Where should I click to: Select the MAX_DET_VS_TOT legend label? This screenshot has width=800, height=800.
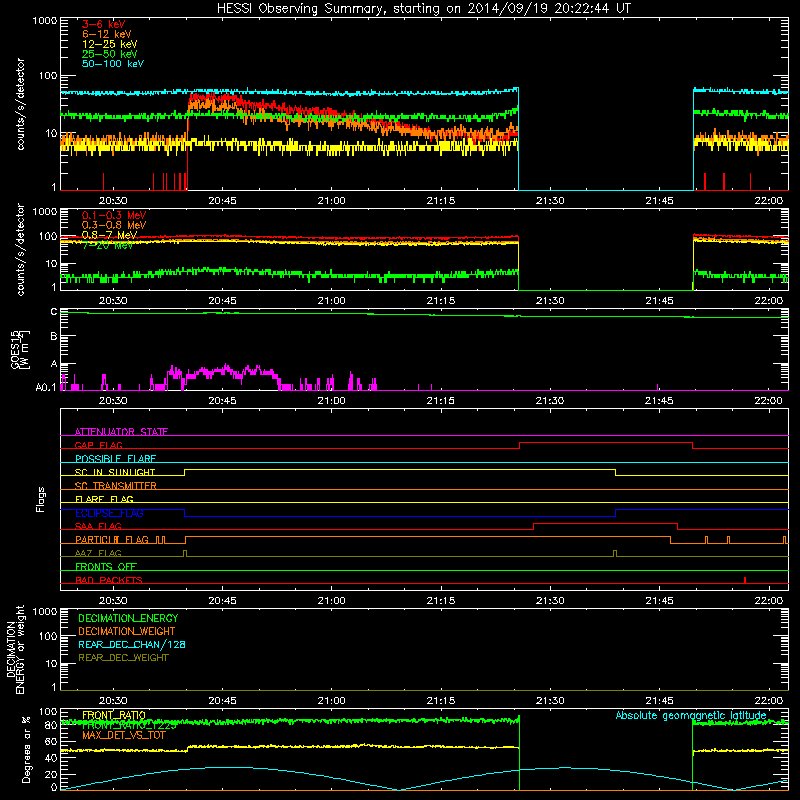tap(123, 735)
